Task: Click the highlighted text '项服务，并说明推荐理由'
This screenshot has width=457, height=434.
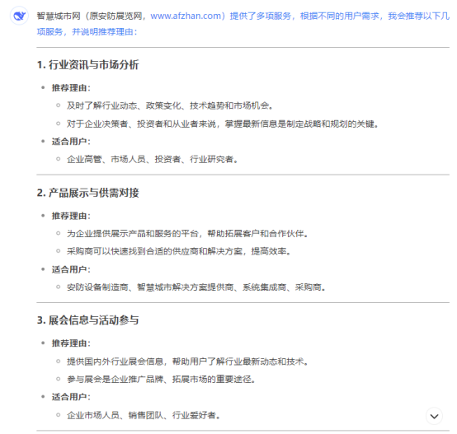Action: tap(87, 32)
